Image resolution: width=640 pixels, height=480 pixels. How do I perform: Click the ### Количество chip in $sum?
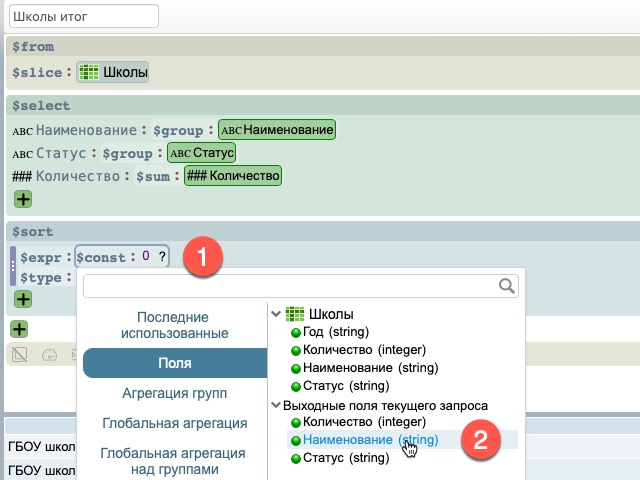click(x=232, y=176)
